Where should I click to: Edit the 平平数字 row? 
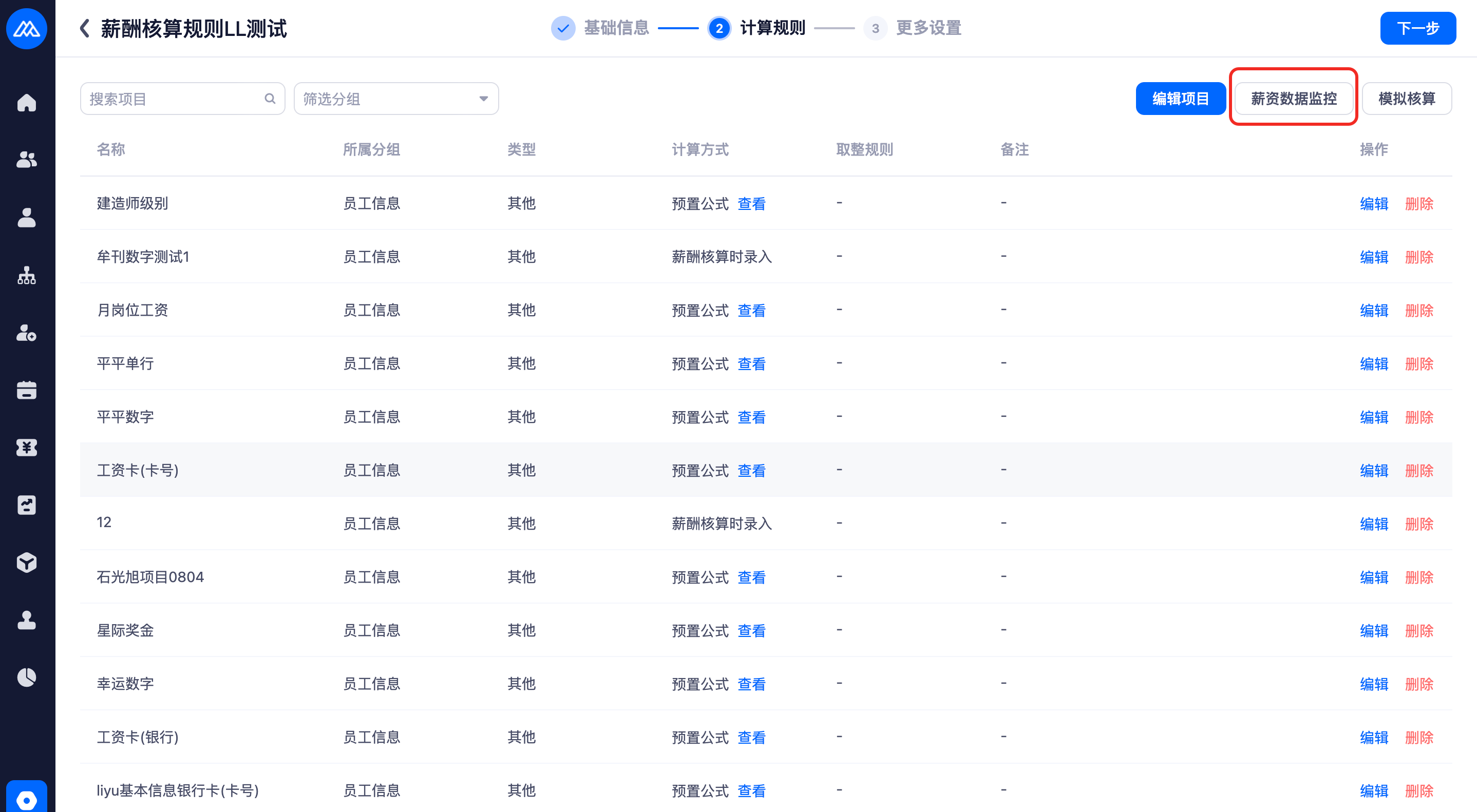[x=1374, y=417]
